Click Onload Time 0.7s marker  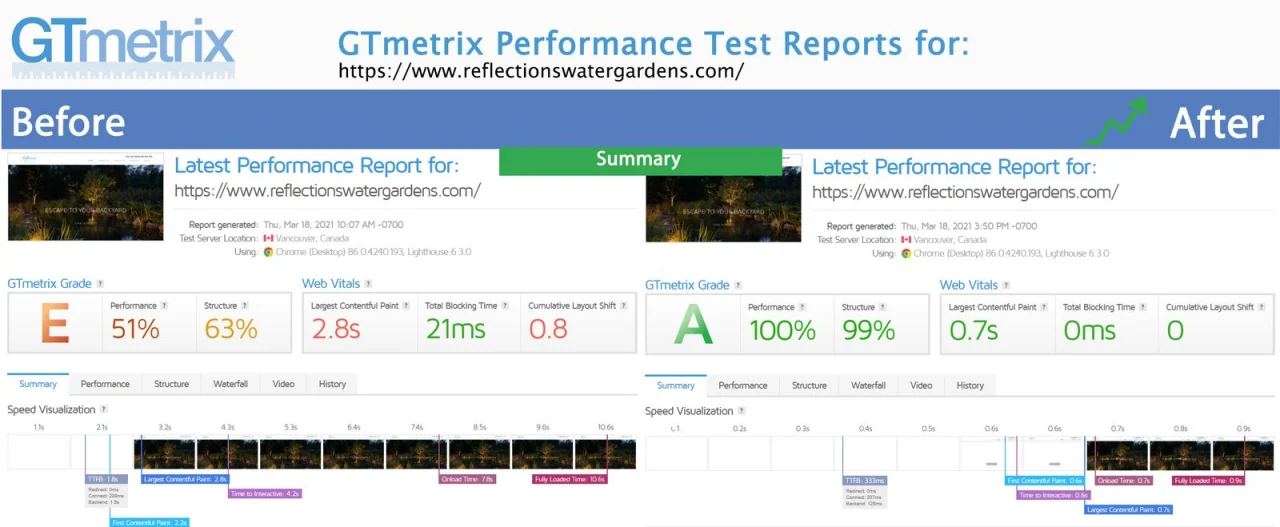click(1124, 480)
